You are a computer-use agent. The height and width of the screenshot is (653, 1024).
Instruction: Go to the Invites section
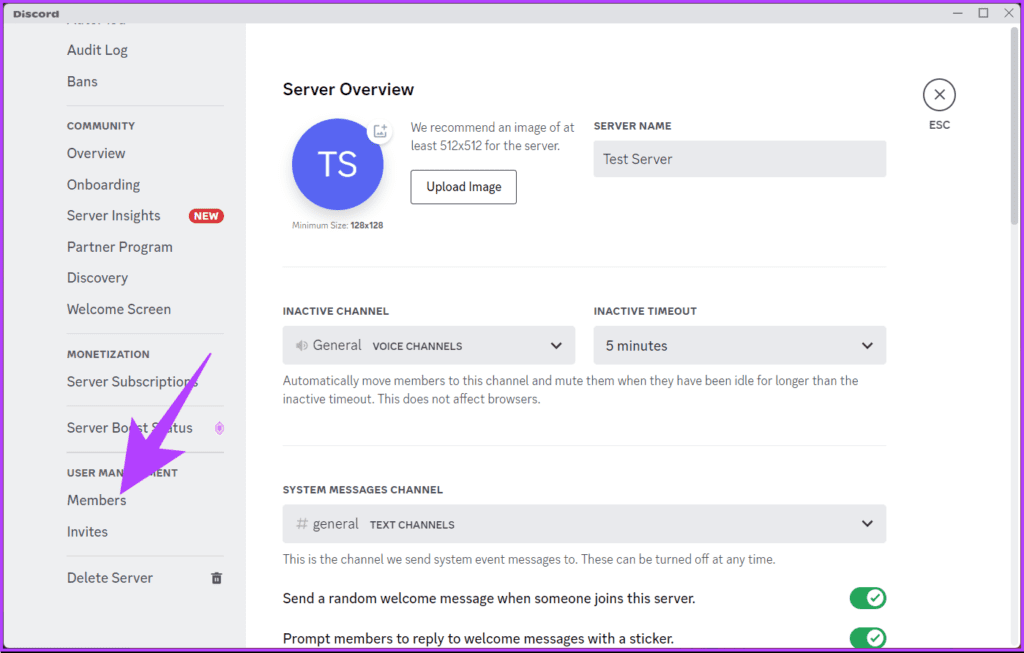coord(87,532)
